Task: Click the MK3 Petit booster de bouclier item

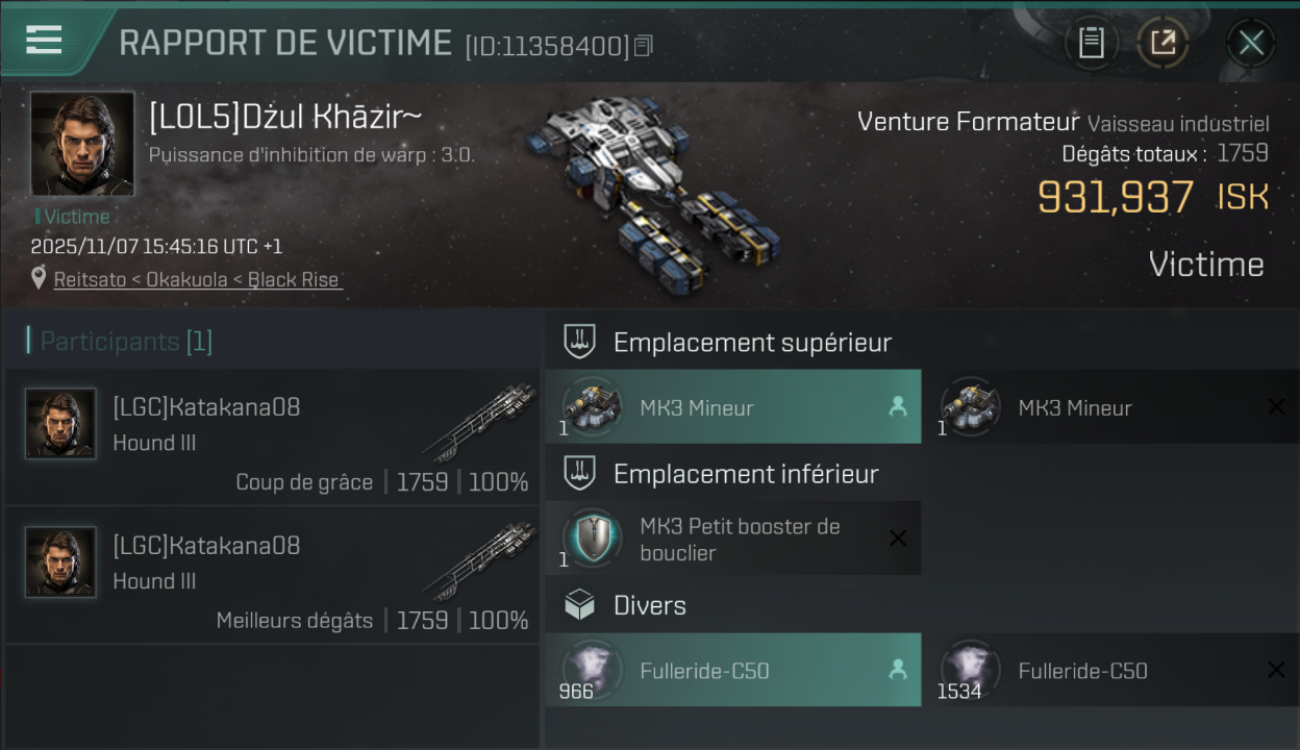Action: click(733, 538)
